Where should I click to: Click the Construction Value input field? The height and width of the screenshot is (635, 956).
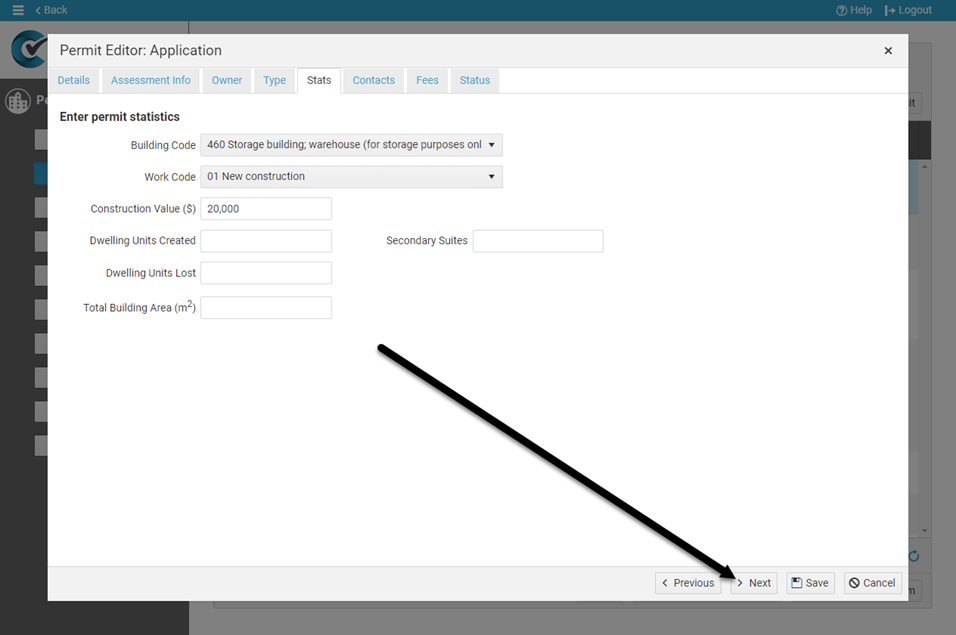[x=266, y=209]
